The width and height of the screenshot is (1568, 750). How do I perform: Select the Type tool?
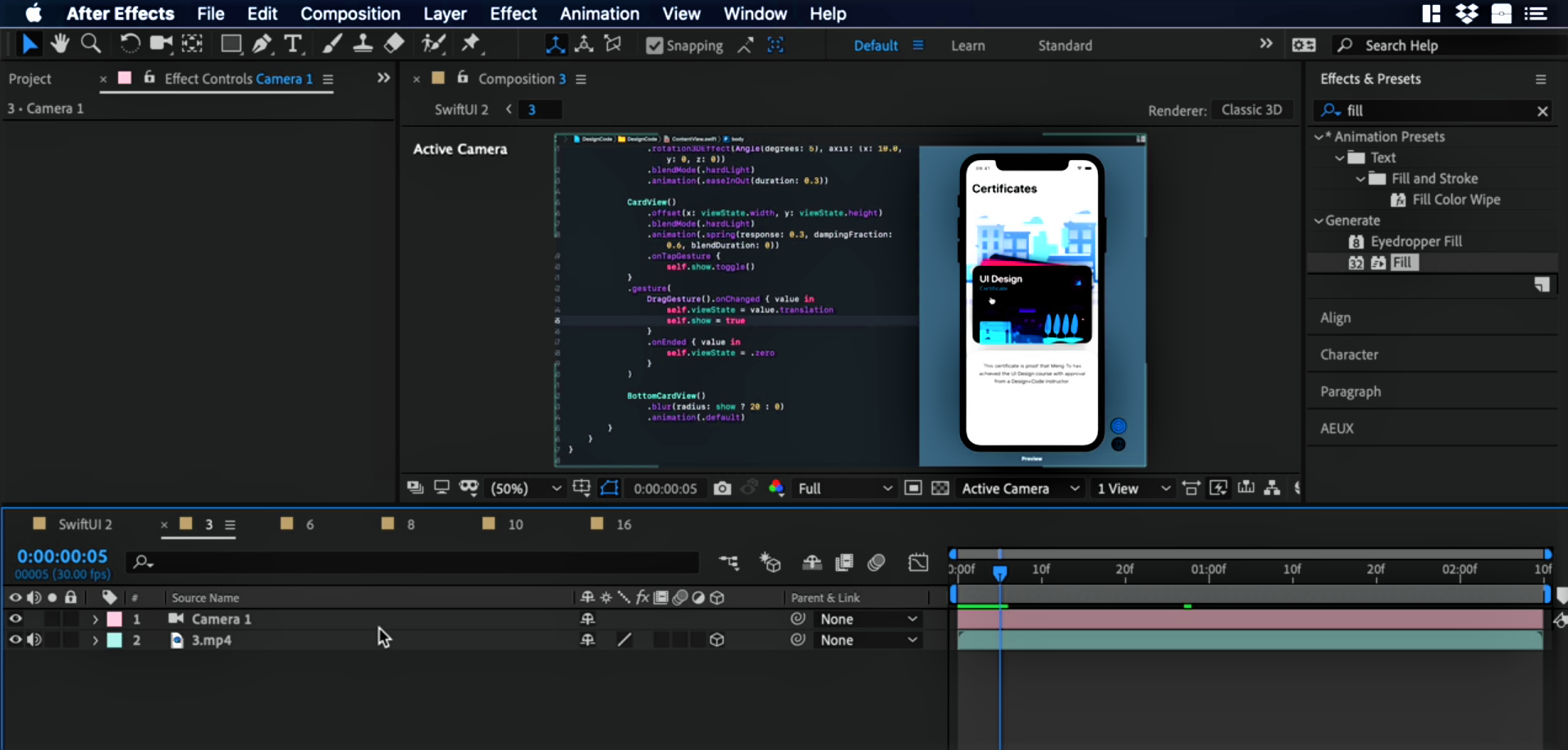[293, 44]
